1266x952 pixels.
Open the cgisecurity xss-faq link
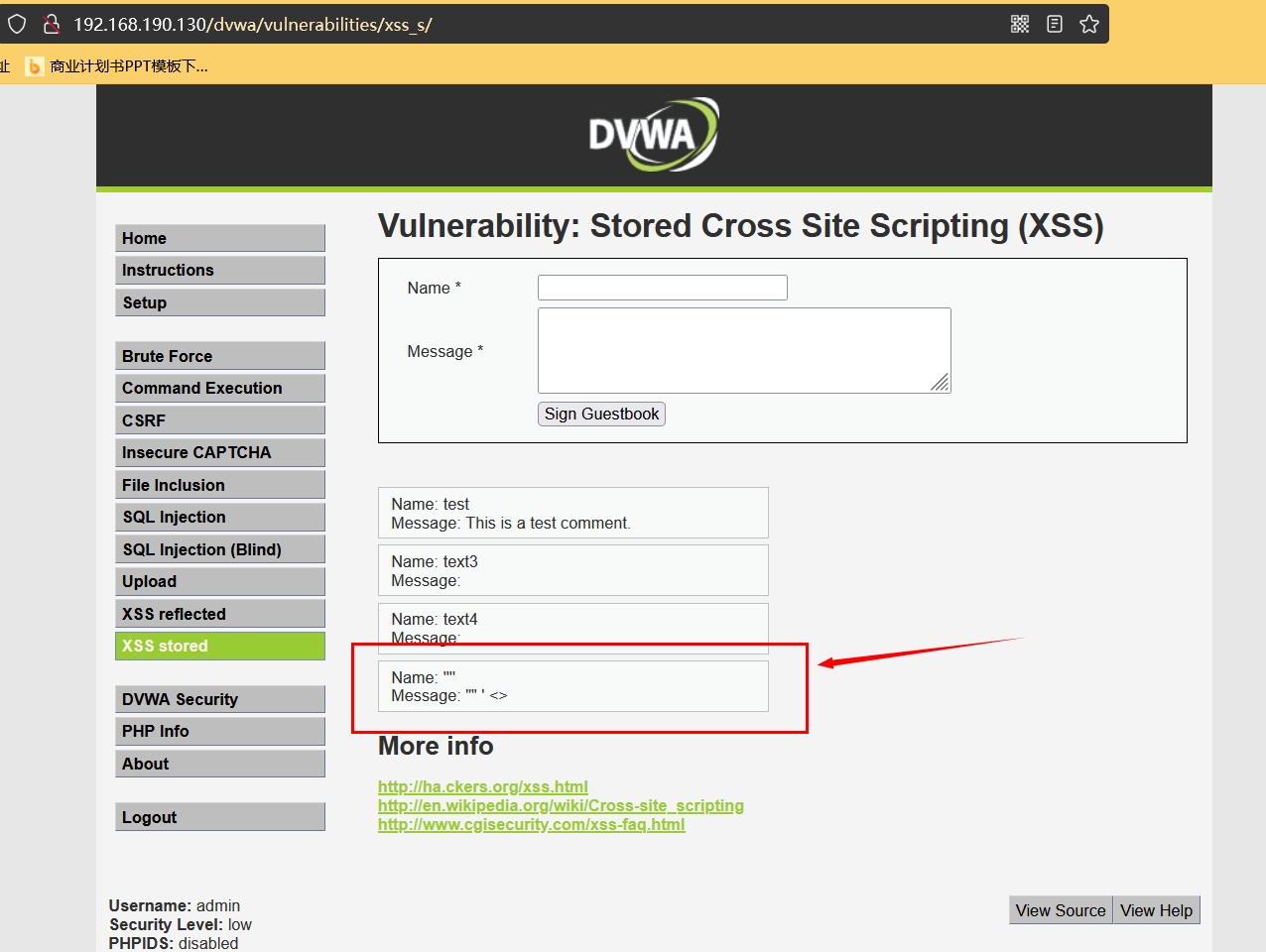(532, 824)
